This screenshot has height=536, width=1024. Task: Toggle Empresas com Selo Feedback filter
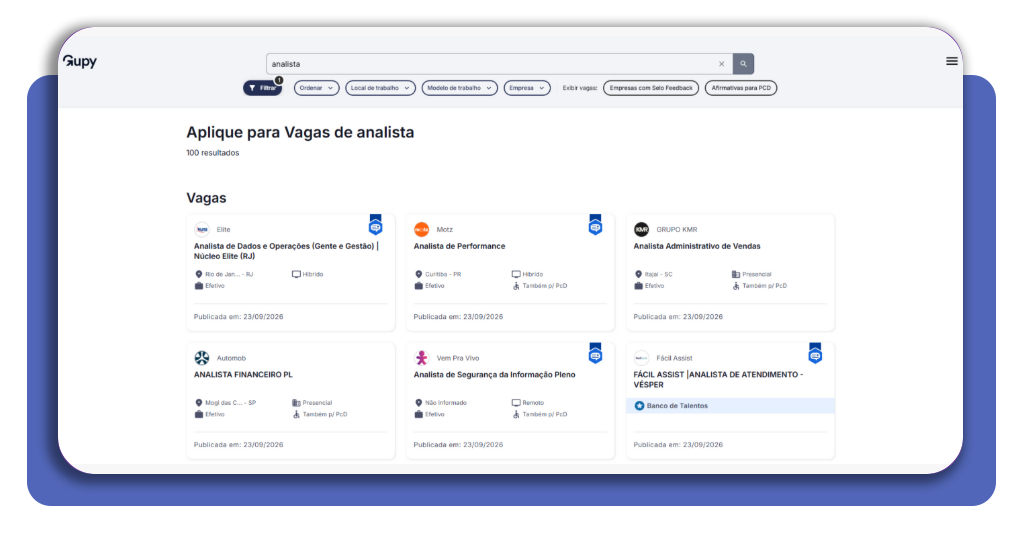pos(650,88)
